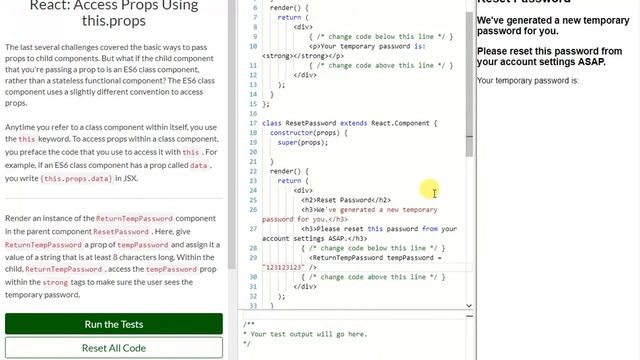Screen dimensions: 640x360
Task: Click line number 22 render() line
Action: coord(253,171)
